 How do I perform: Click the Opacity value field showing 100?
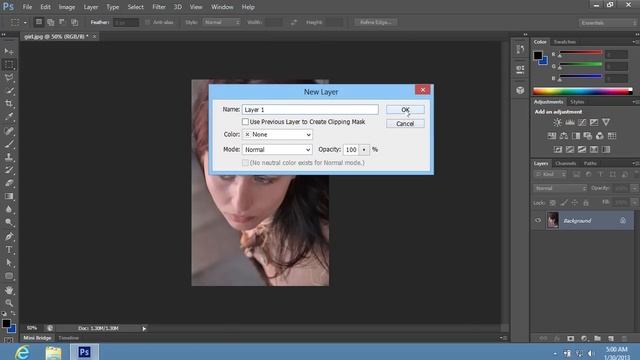point(351,150)
